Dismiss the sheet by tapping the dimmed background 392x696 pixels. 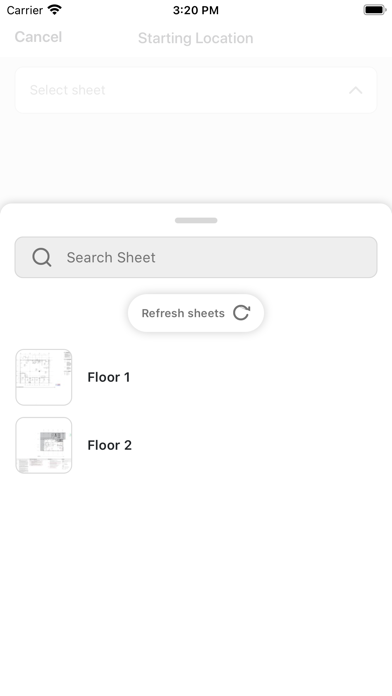pos(196,160)
